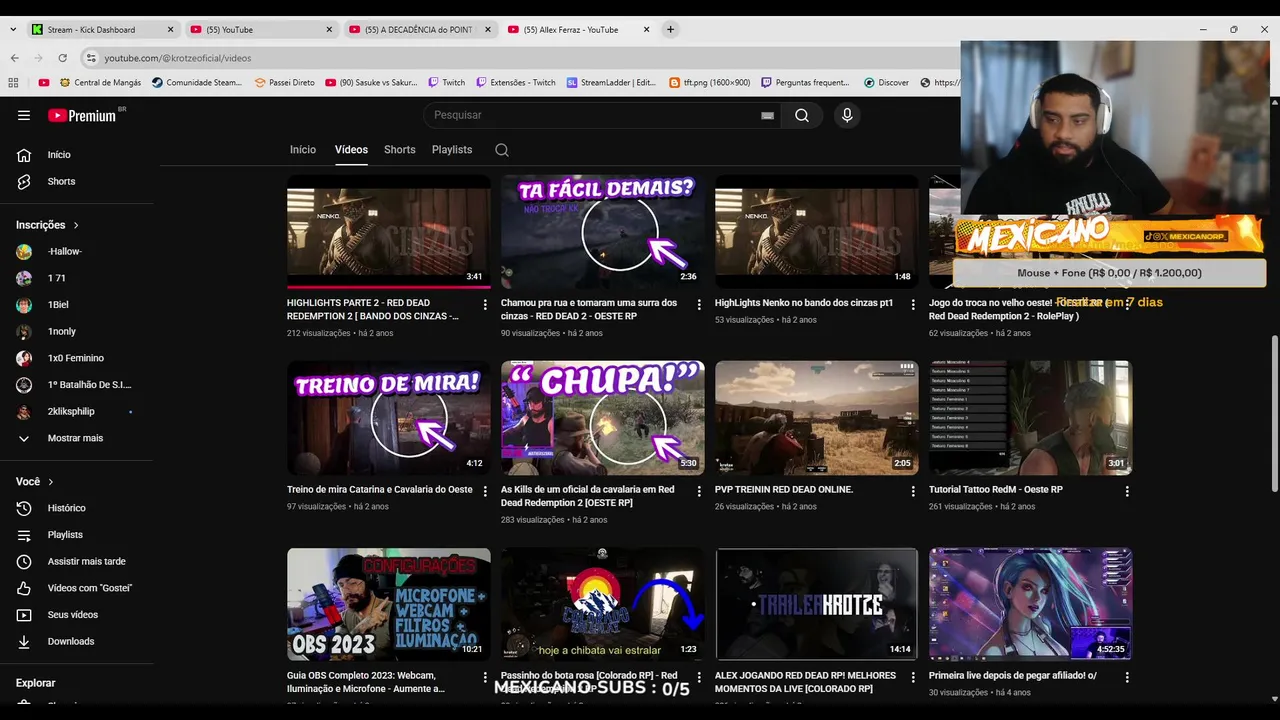Open options menu for As Kills de um oficial video
The height and width of the screenshot is (720, 1280).
699,491
